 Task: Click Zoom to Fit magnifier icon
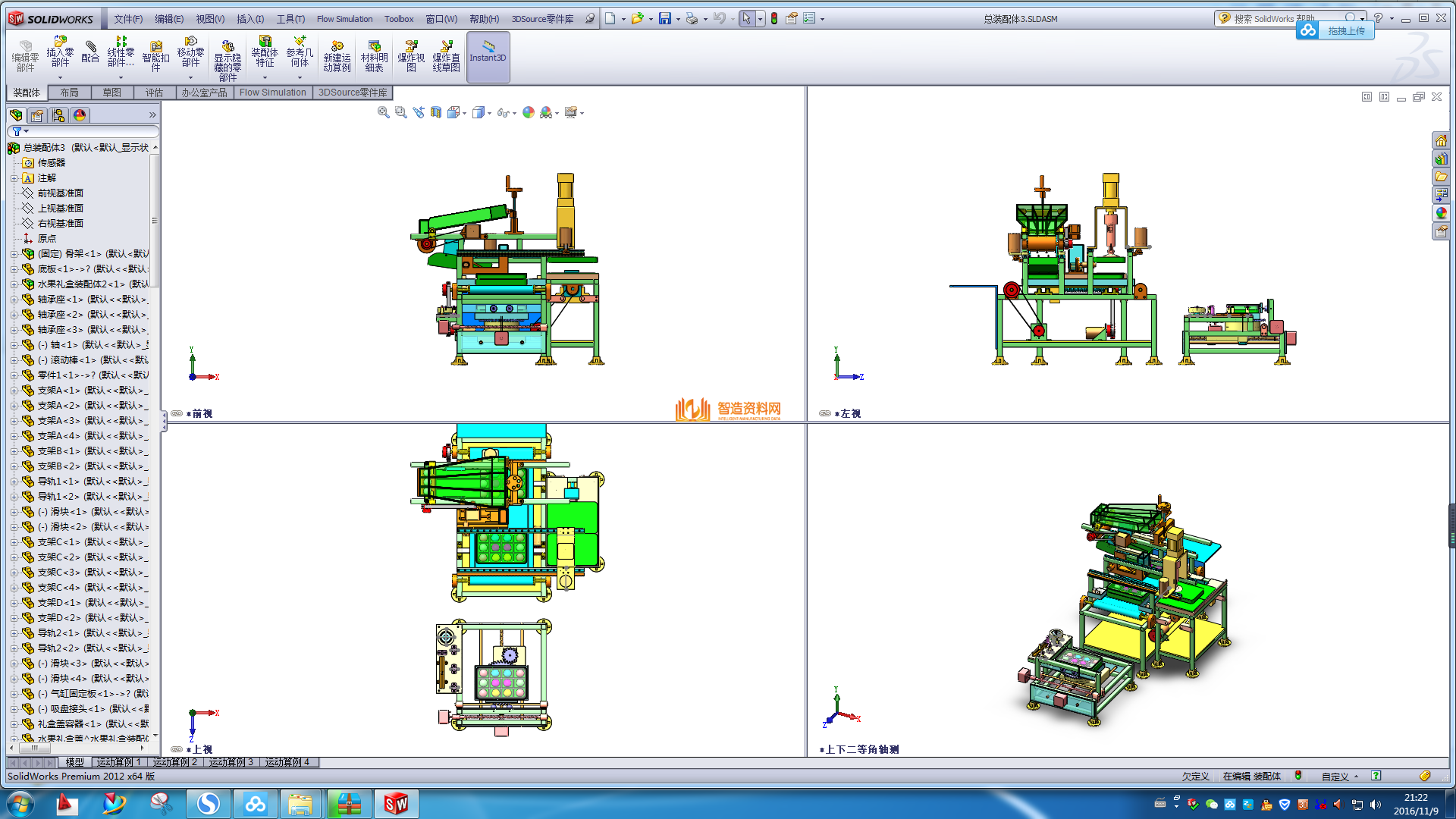pos(384,112)
